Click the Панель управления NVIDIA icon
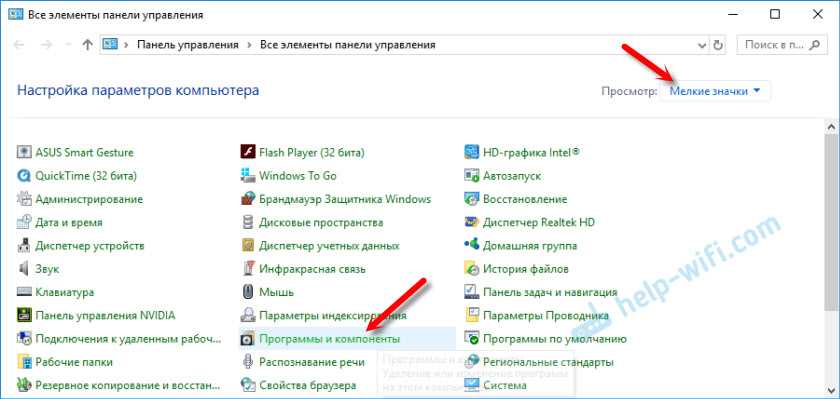The width and height of the screenshot is (840, 399). click(x=24, y=315)
